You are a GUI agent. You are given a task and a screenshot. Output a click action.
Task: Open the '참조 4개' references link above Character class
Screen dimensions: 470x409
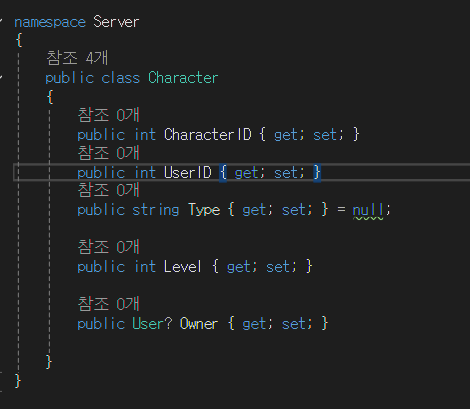[x=77, y=58]
